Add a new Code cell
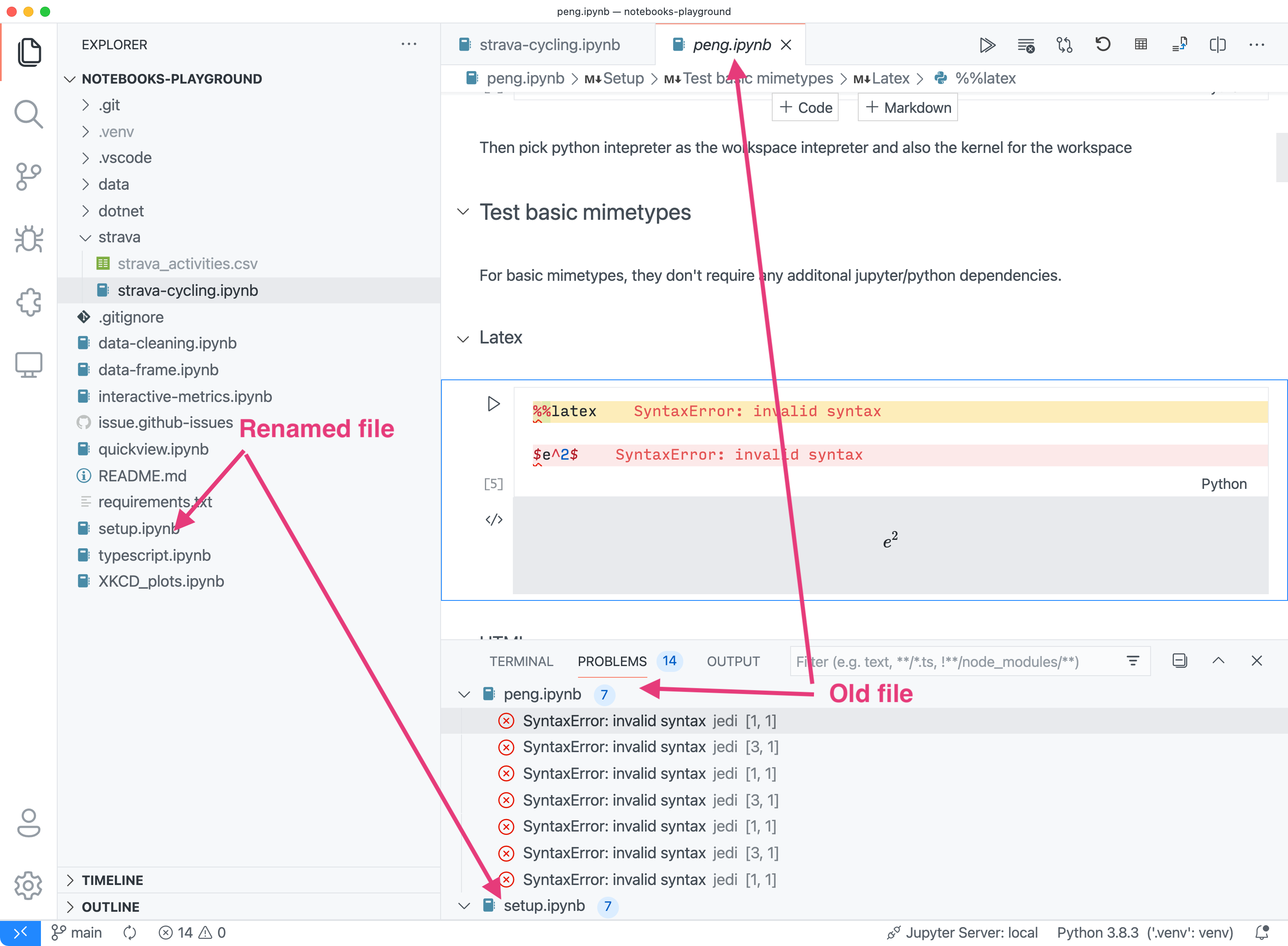1288x946 pixels. 804,107
